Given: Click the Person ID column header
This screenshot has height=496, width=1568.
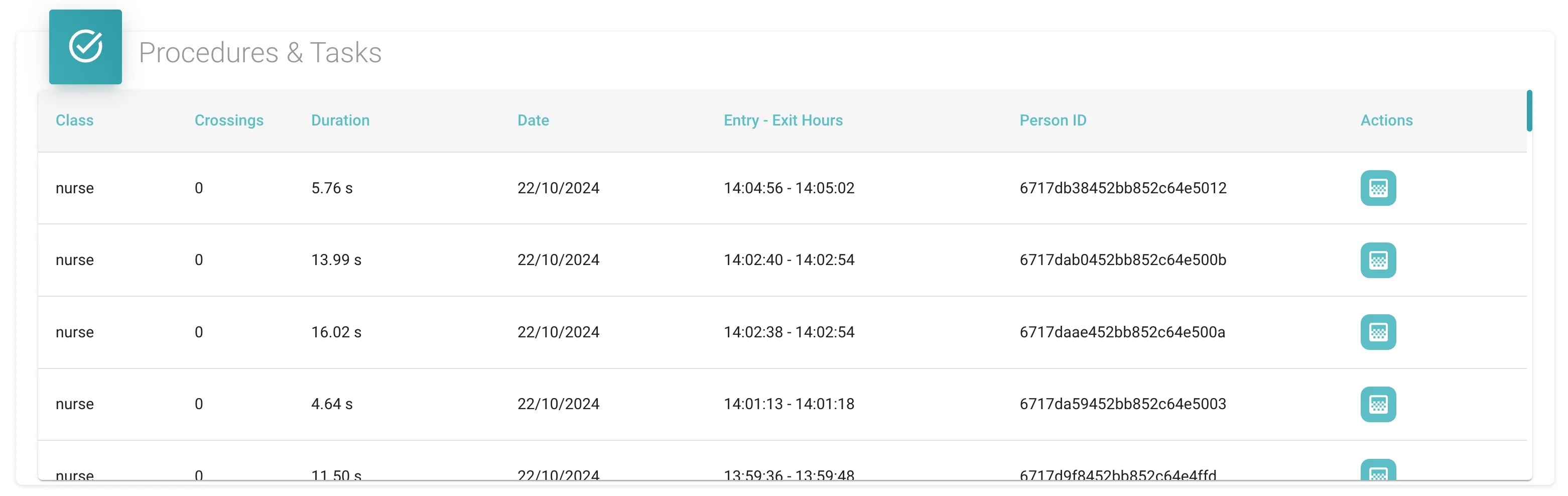Looking at the screenshot, I should [1053, 120].
